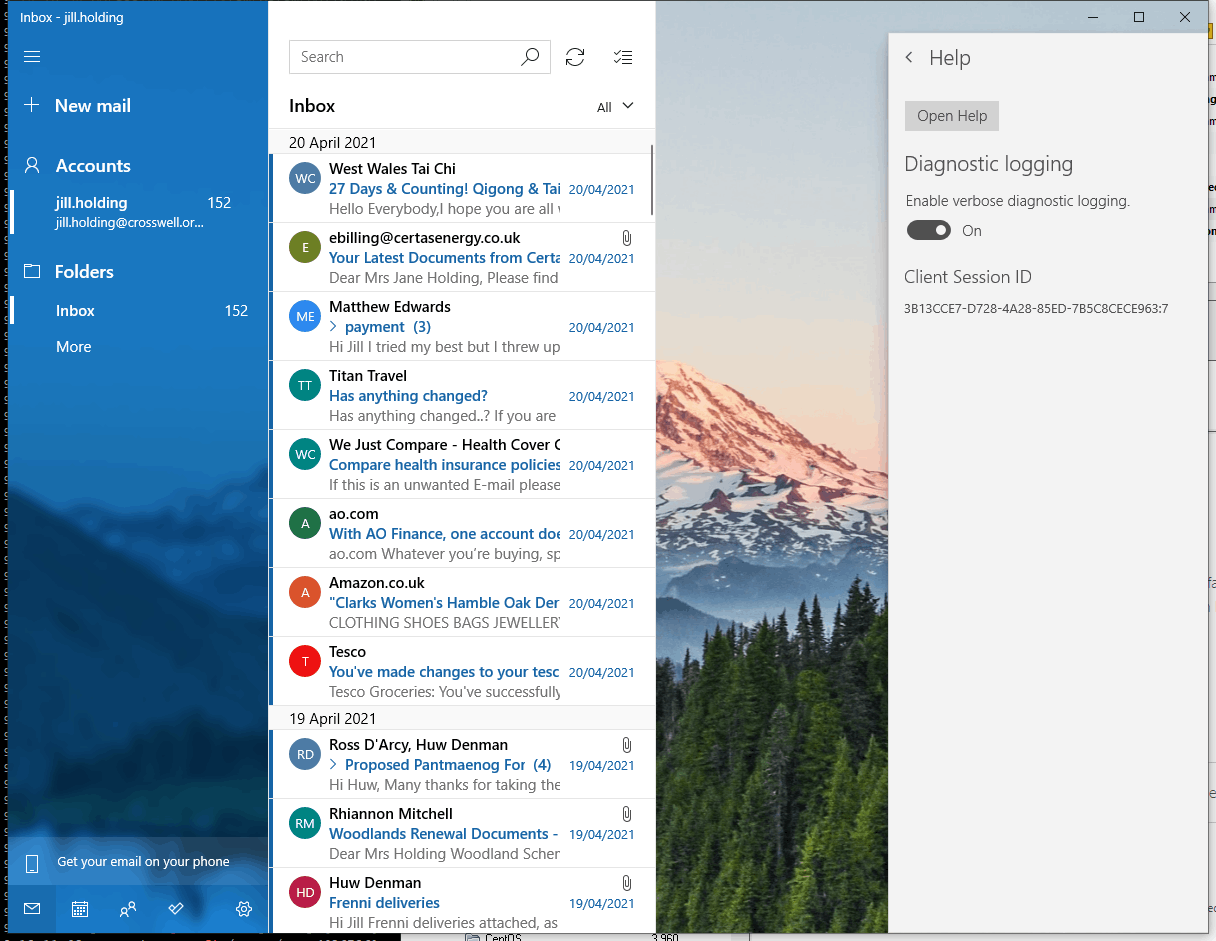This screenshot has width=1216, height=941.
Task: Click the Amazon.co.uk sender avatar
Action: coord(305,592)
